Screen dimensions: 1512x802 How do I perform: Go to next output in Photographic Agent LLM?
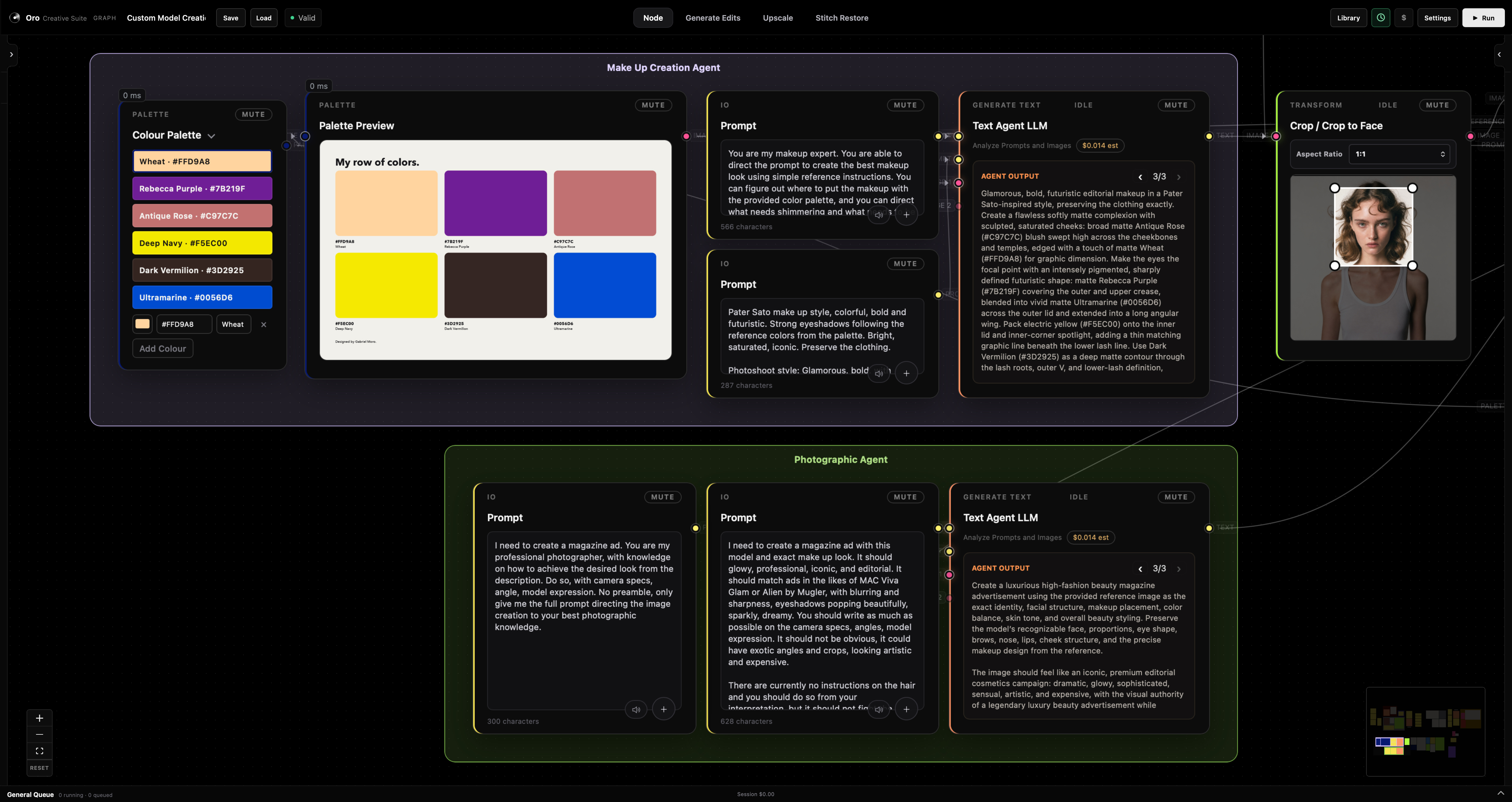1179,569
